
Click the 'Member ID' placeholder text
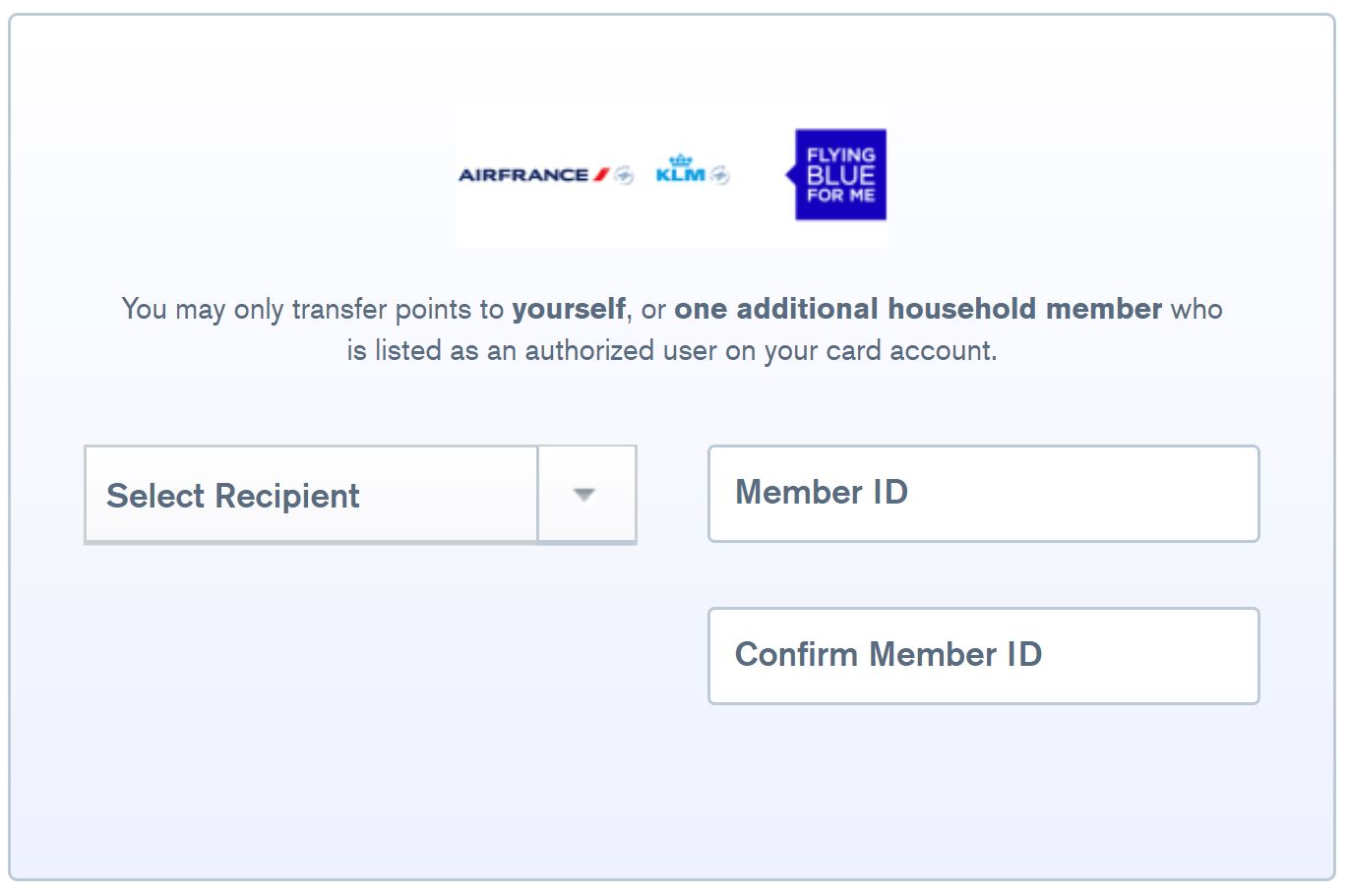pos(822,492)
